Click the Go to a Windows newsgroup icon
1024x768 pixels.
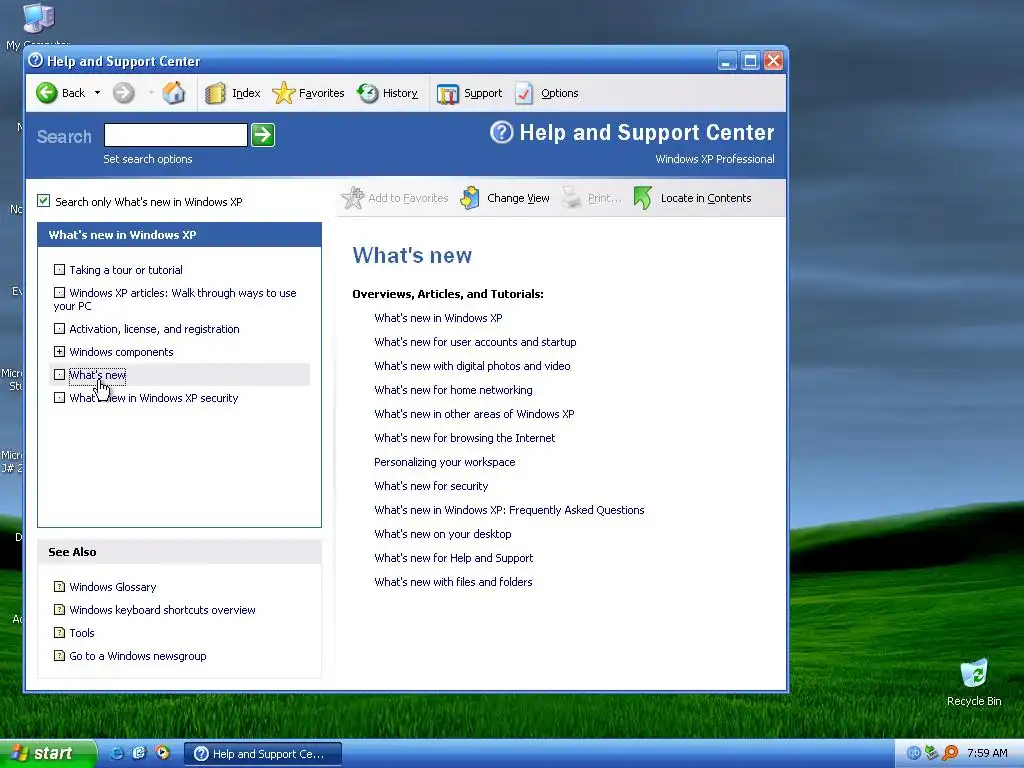(x=59, y=655)
